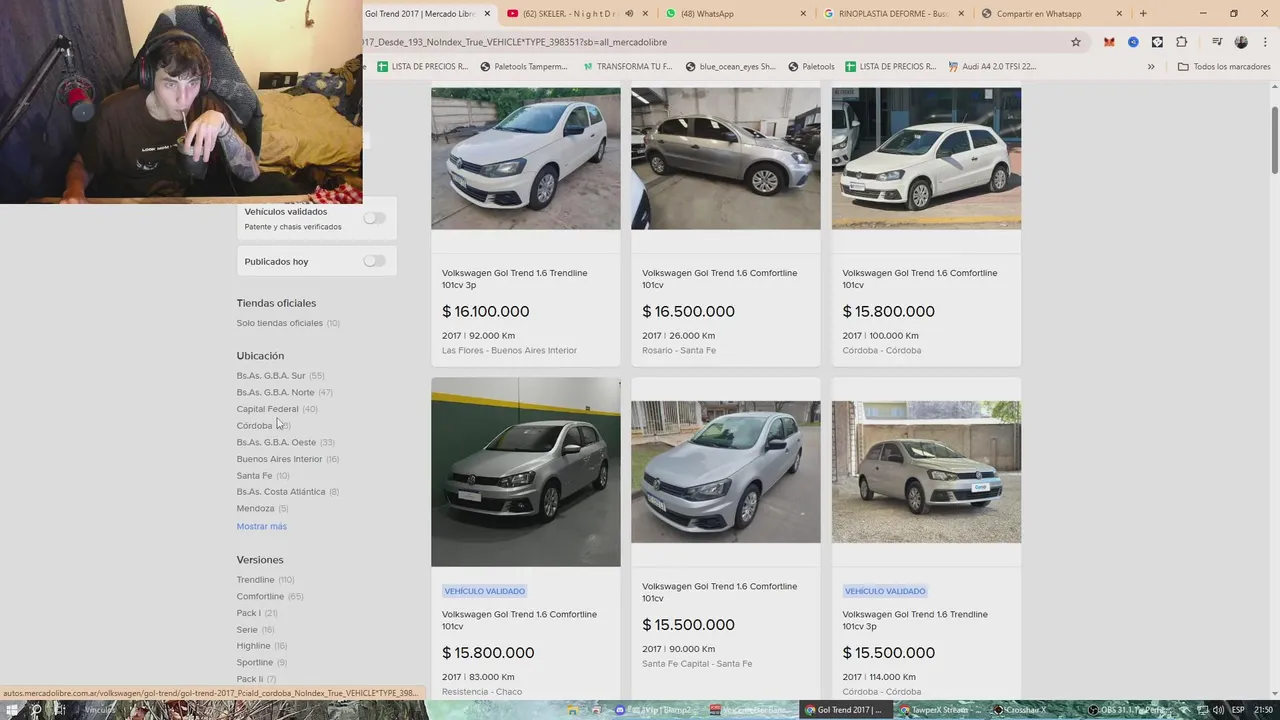
Task: Open the blue circular extension icon
Action: [x=1133, y=42]
